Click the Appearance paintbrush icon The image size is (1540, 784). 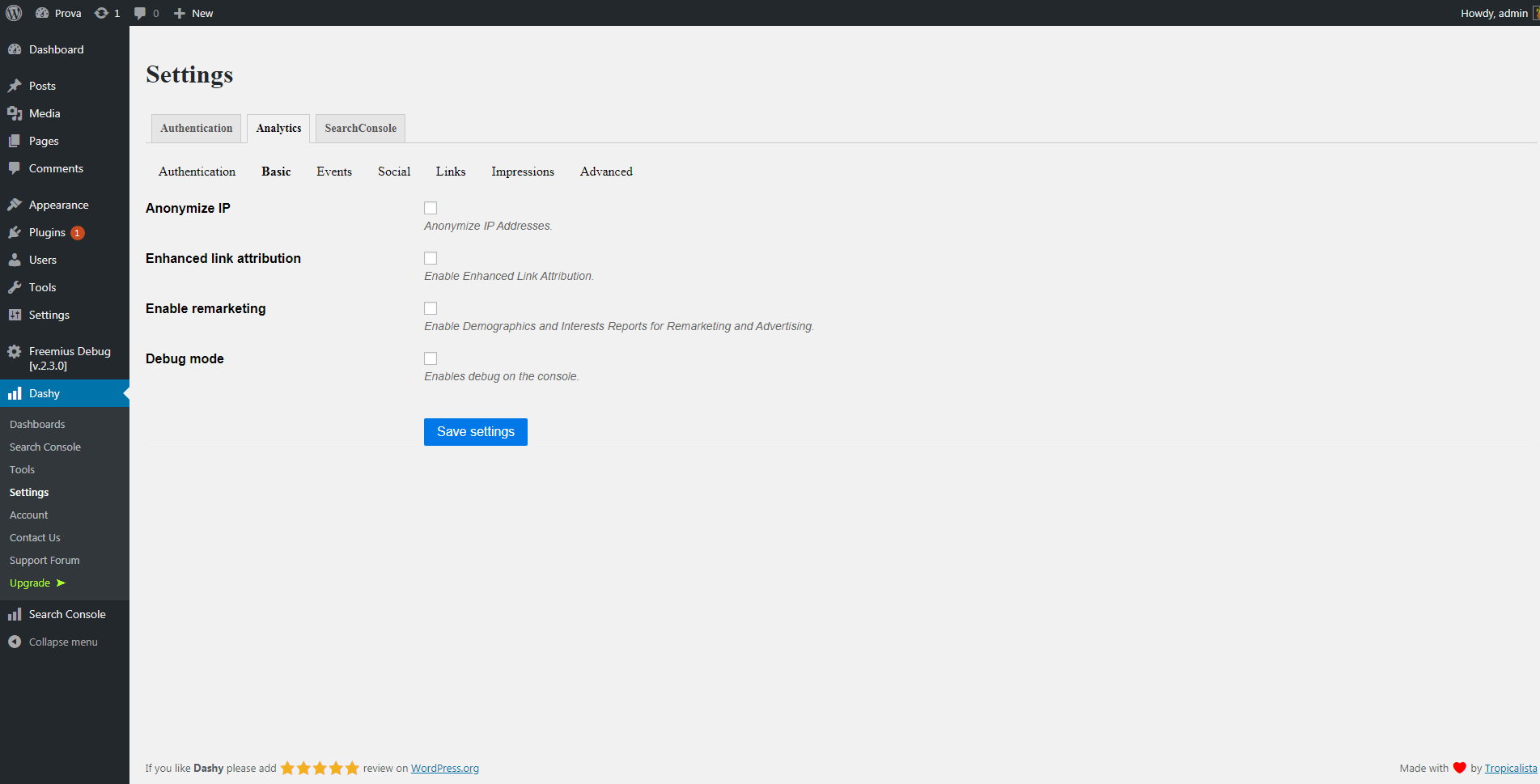pos(15,205)
